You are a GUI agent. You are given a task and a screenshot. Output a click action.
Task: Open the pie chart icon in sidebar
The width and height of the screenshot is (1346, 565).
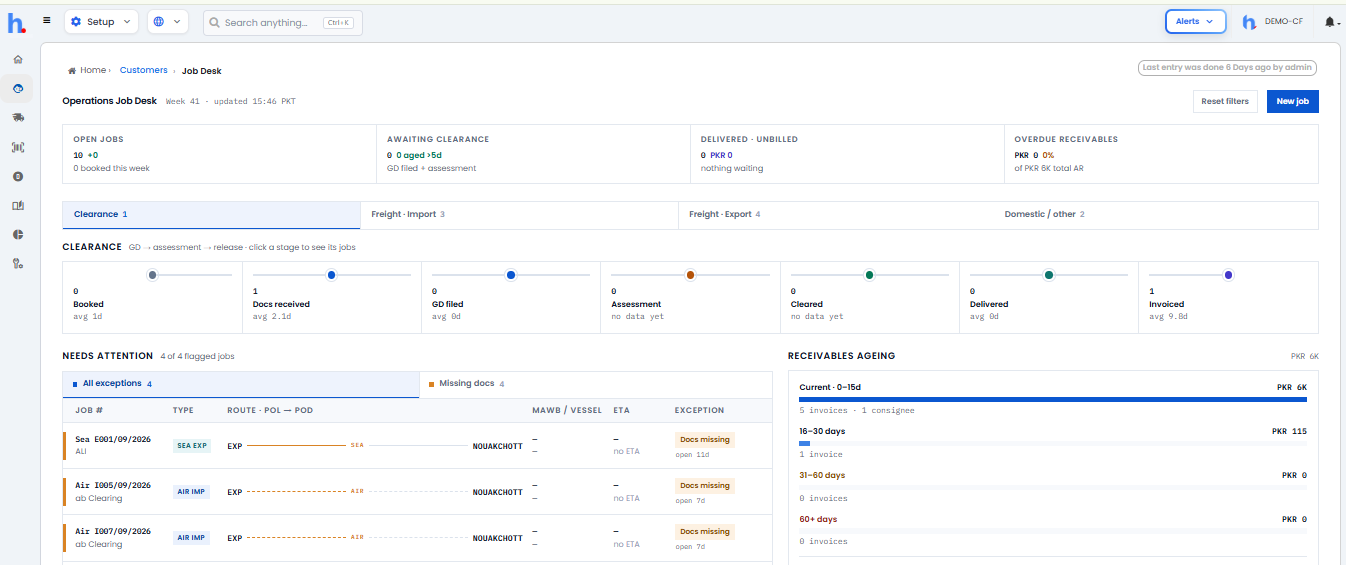click(18, 234)
